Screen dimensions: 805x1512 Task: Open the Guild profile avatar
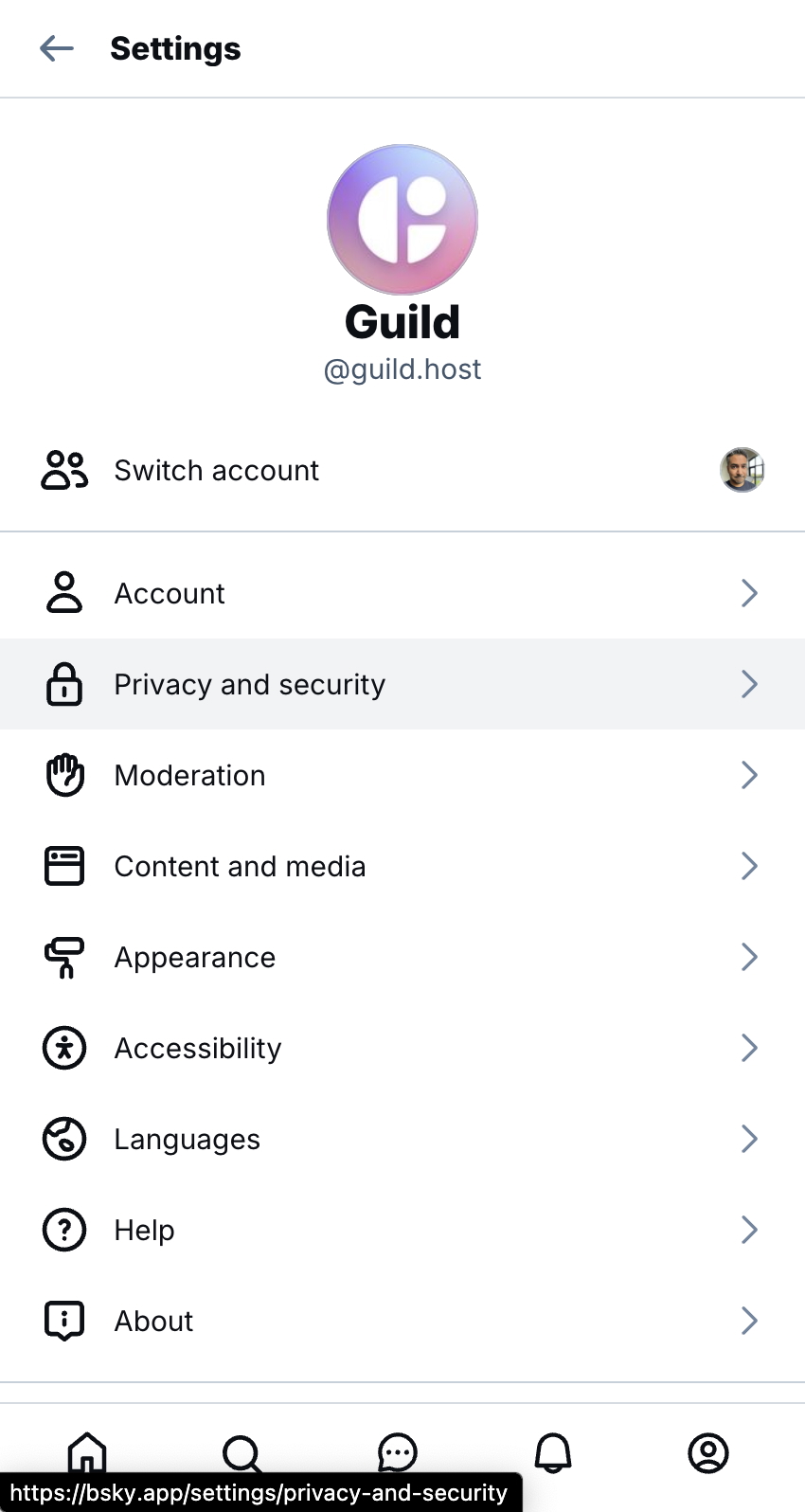click(402, 220)
